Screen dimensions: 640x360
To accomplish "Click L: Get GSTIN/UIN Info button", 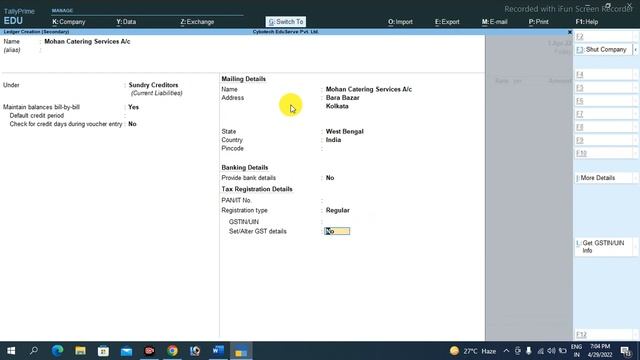I will [x=603, y=247].
